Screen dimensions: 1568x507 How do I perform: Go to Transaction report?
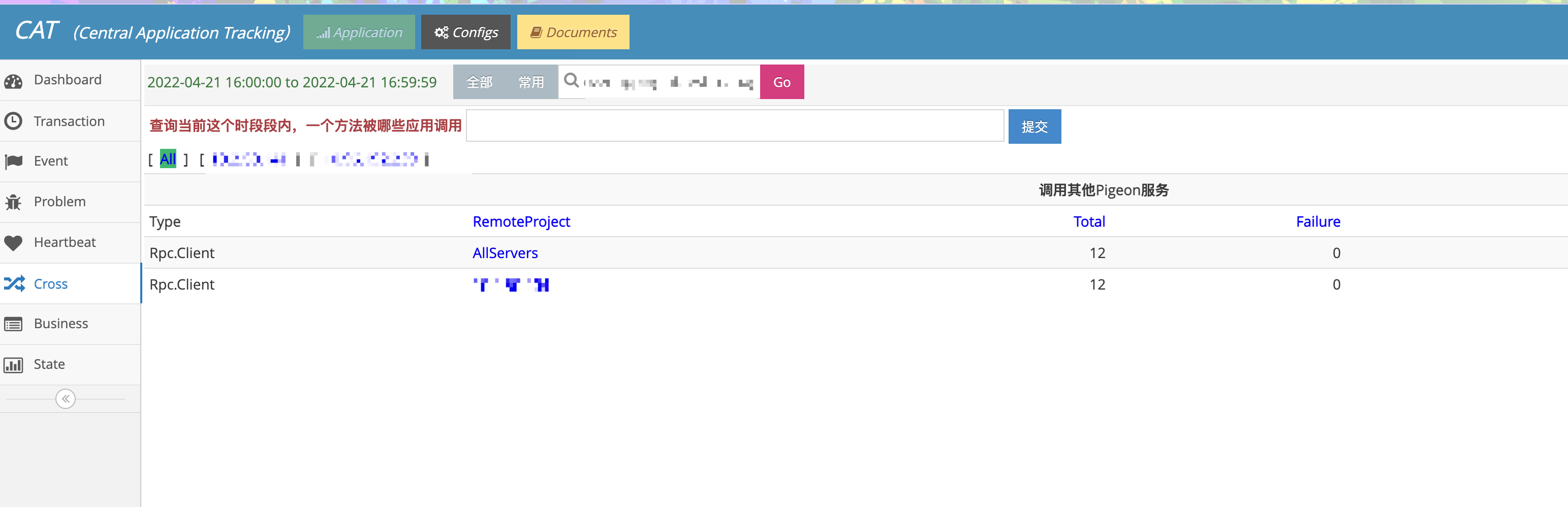70,121
